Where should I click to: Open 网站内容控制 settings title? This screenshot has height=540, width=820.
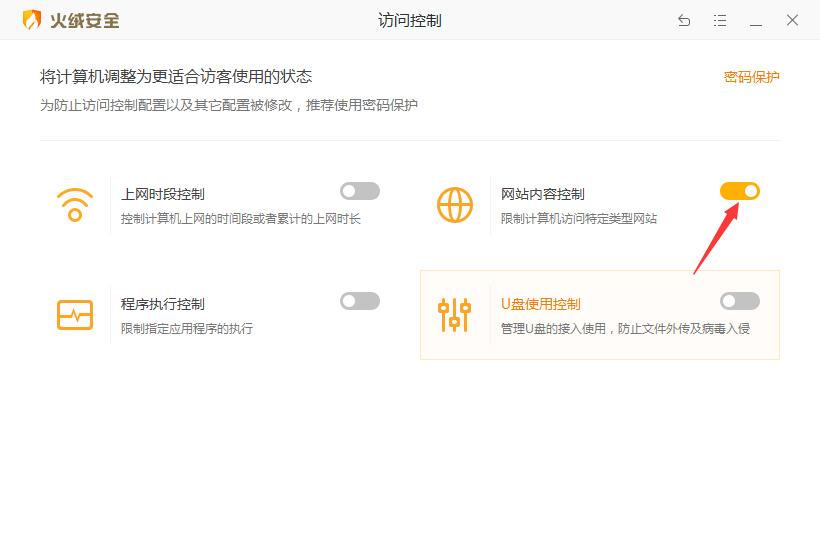click(542, 194)
